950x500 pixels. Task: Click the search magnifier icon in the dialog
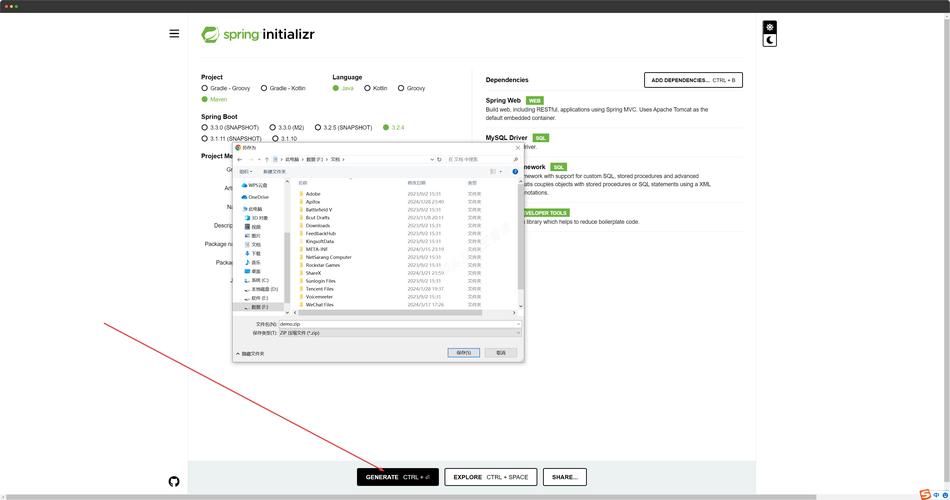point(516,159)
